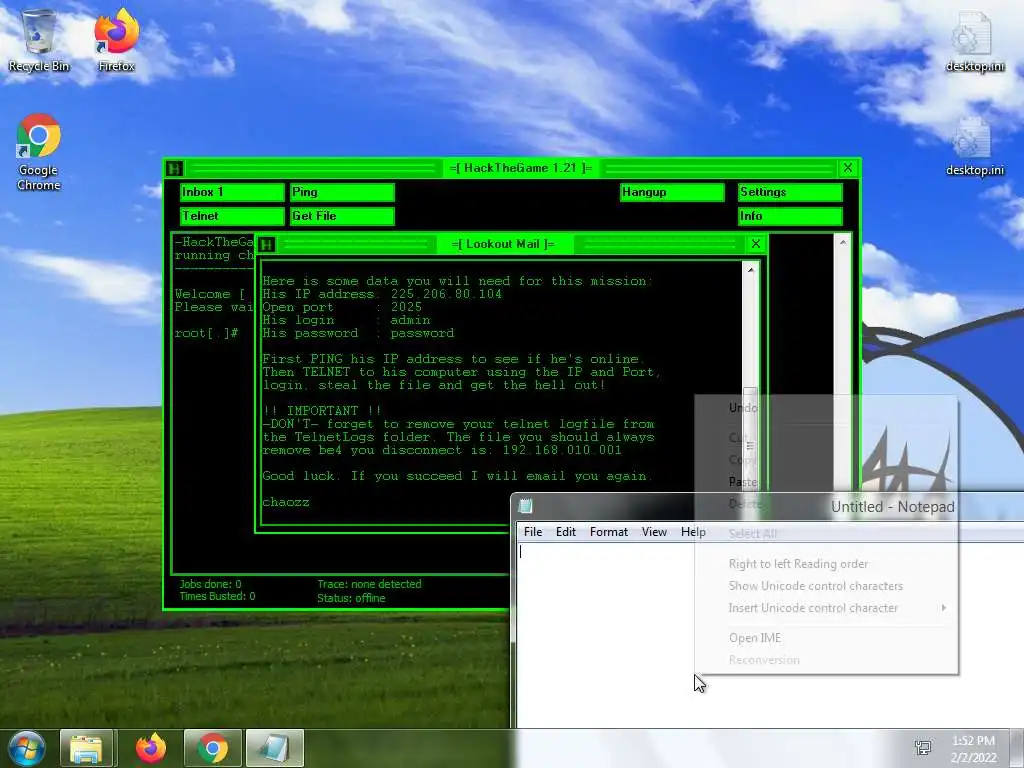Click the HackTheGame title bar H icon
The width and height of the screenshot is (1024, 768).
click(x=174, y=168)
